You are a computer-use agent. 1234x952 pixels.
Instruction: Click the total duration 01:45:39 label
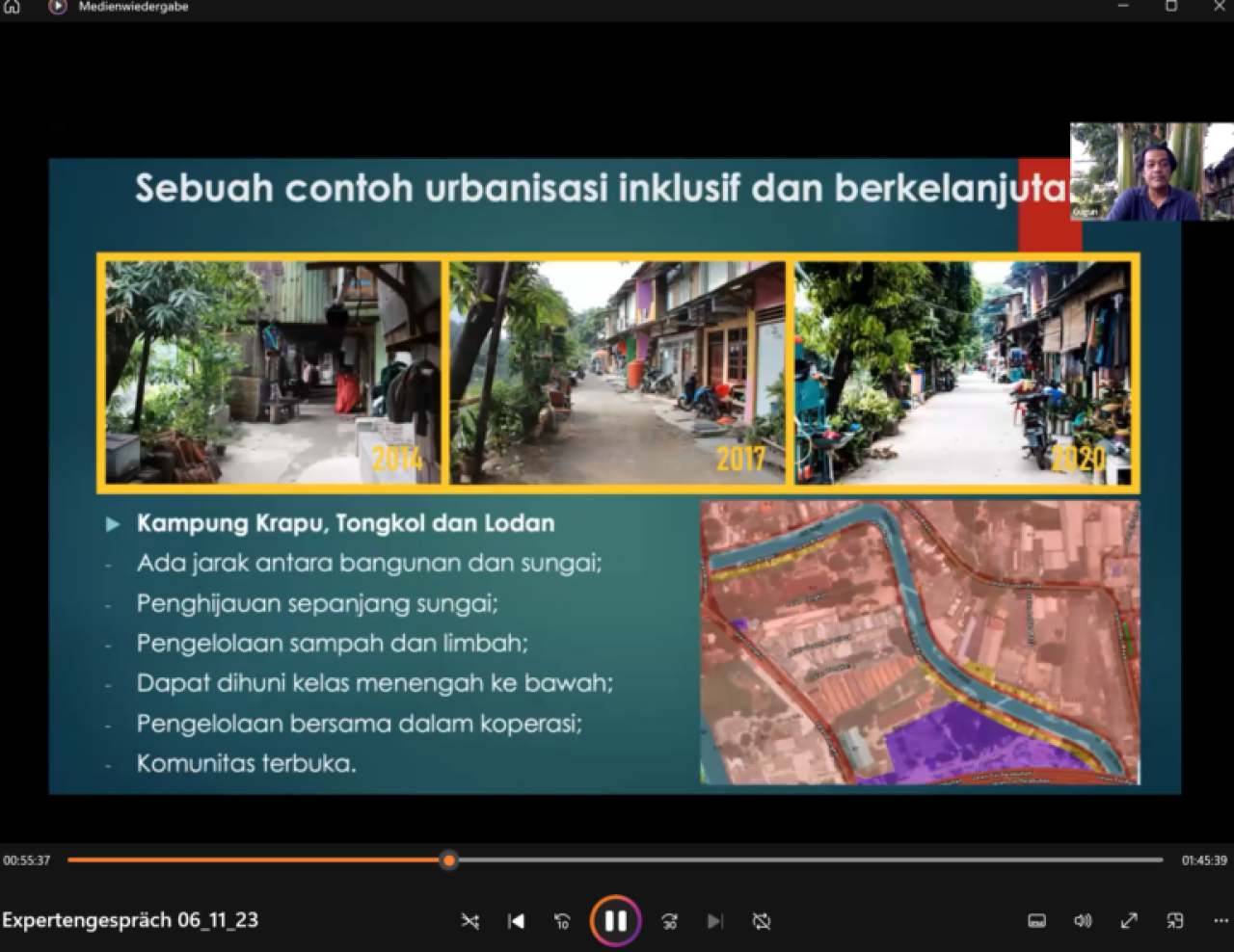[x=1204, y=860]
